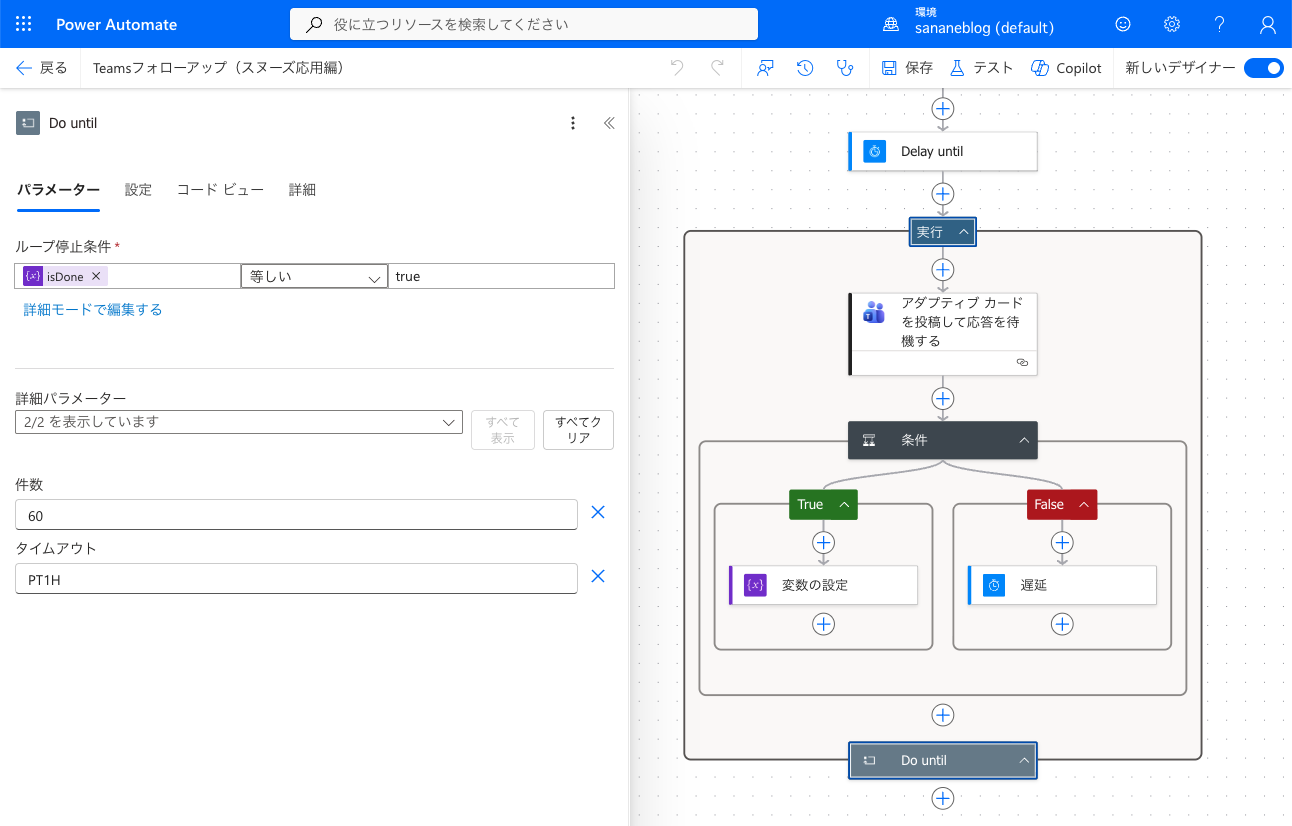Image resolution: width=1292 pixels, height=826 pixels.
Task: Open the 等しい operator dropdown
Action: pyautogui.click(x=314, y=276)
